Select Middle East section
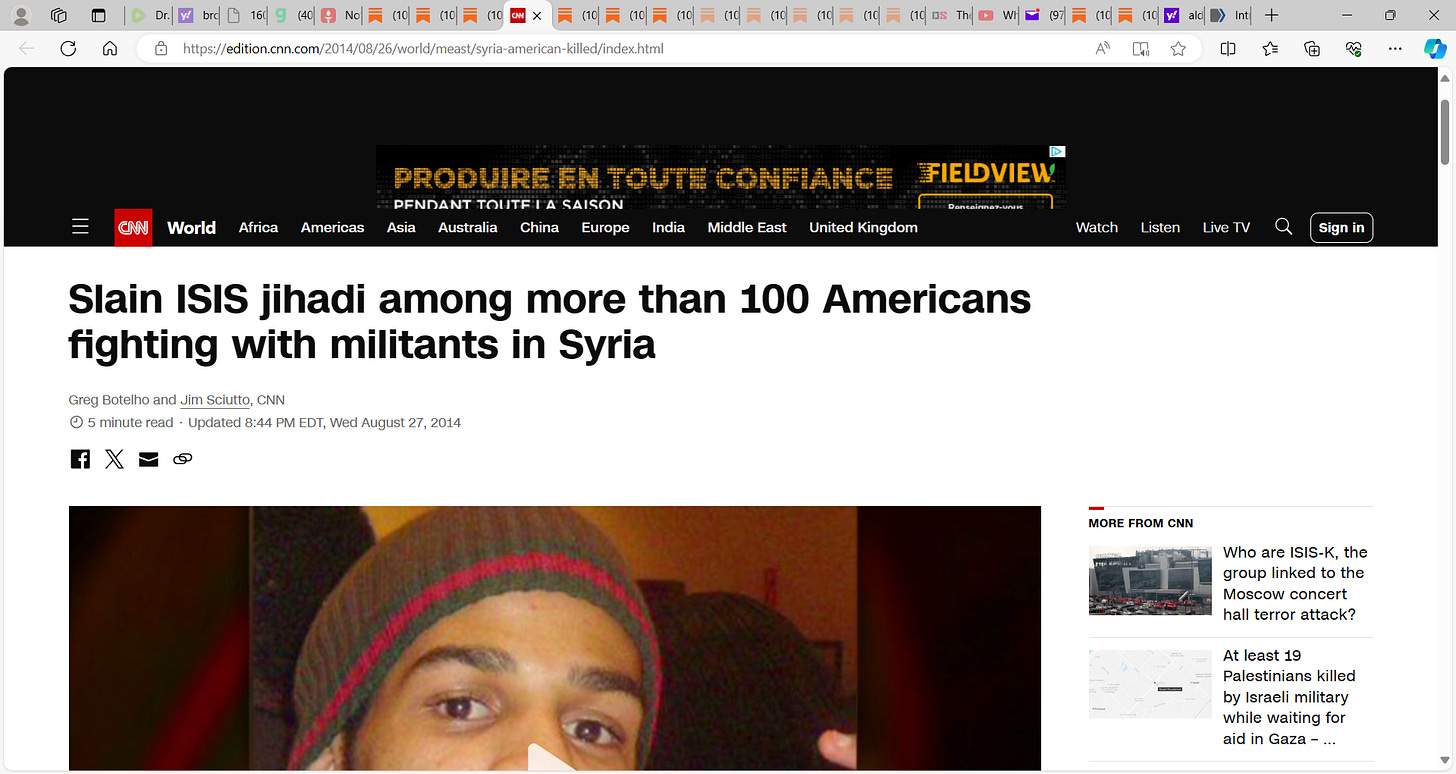Image resolution: width=1456 pixels, height=774 pixels. tap(747, 227)
